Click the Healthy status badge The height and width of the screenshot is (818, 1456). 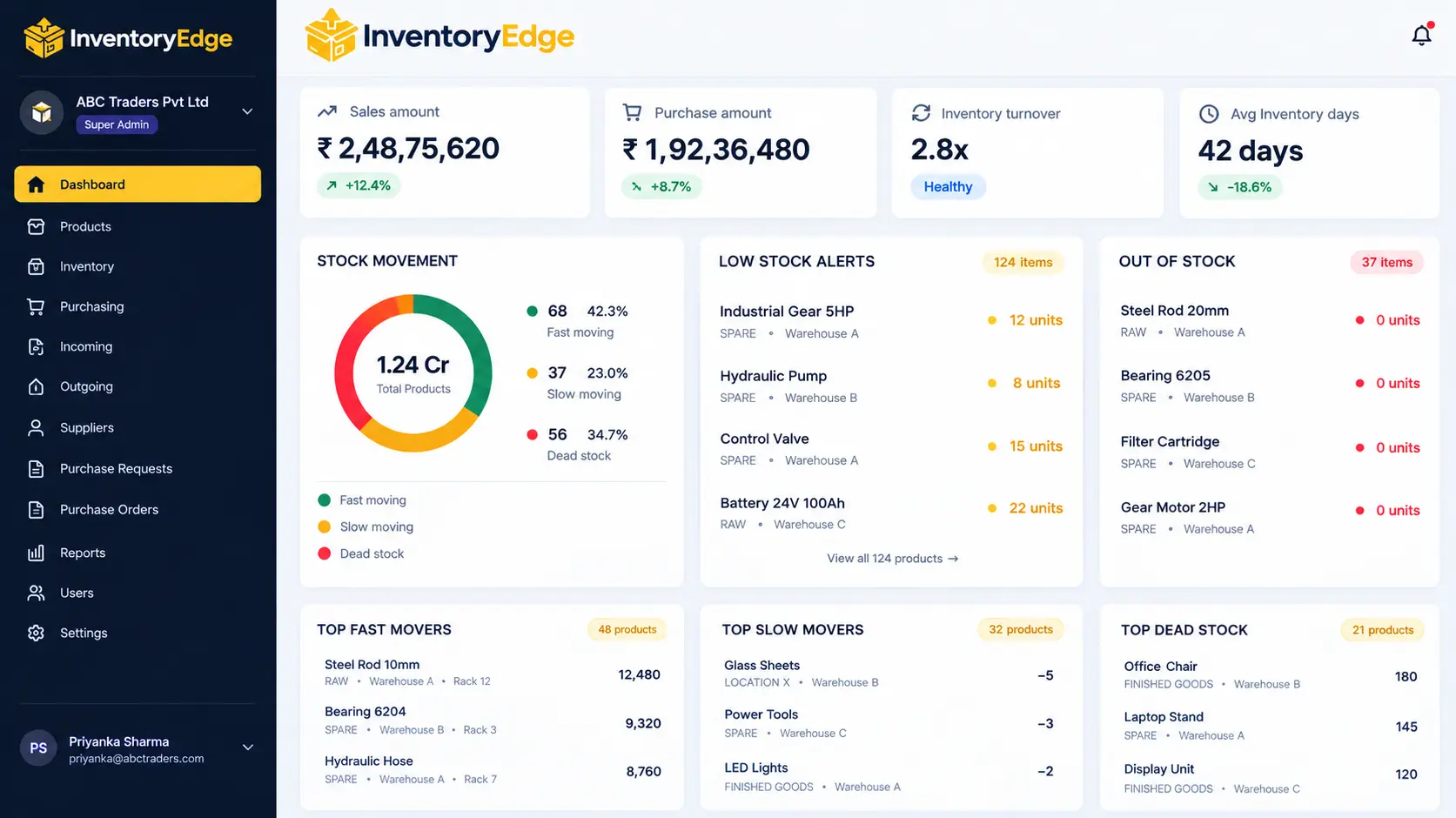tap(948, 187)
